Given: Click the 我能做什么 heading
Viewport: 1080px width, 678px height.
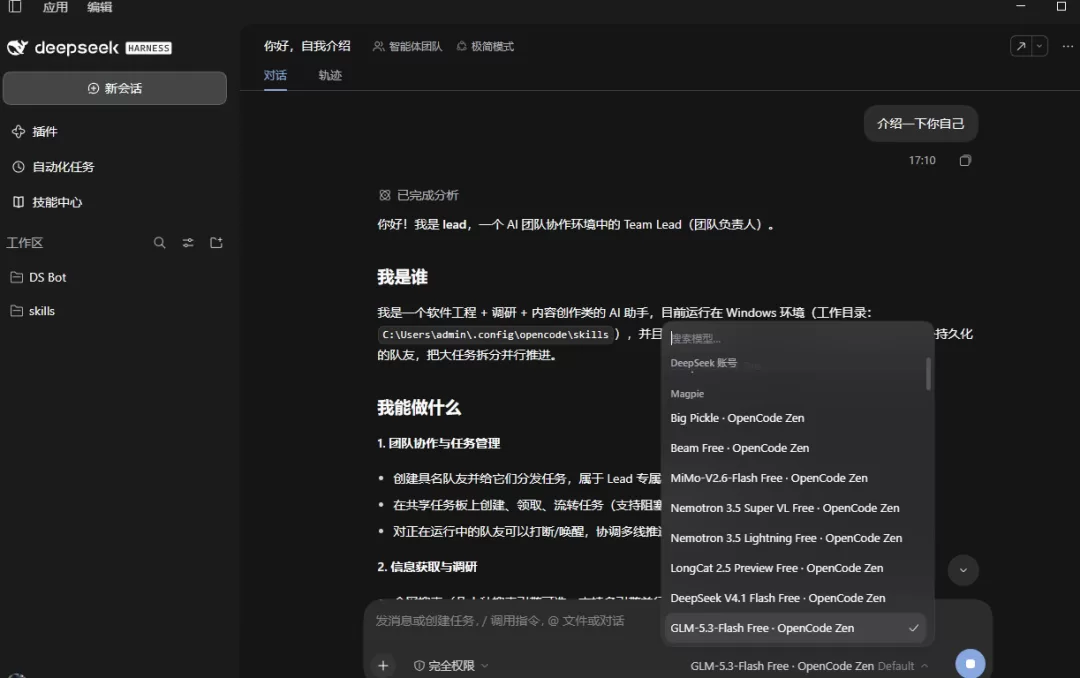Looking at the screenshot, I should tap(419, 407).
